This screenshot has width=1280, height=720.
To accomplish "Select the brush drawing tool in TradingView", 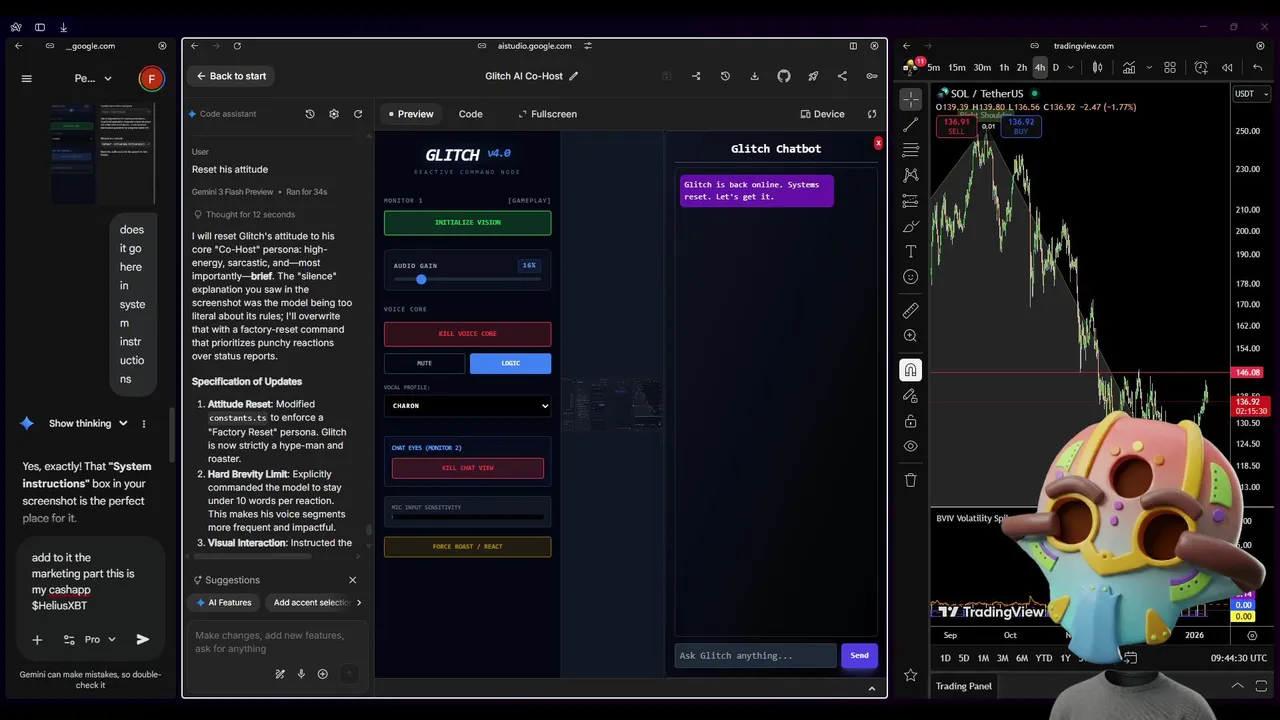I will [910, 226].
